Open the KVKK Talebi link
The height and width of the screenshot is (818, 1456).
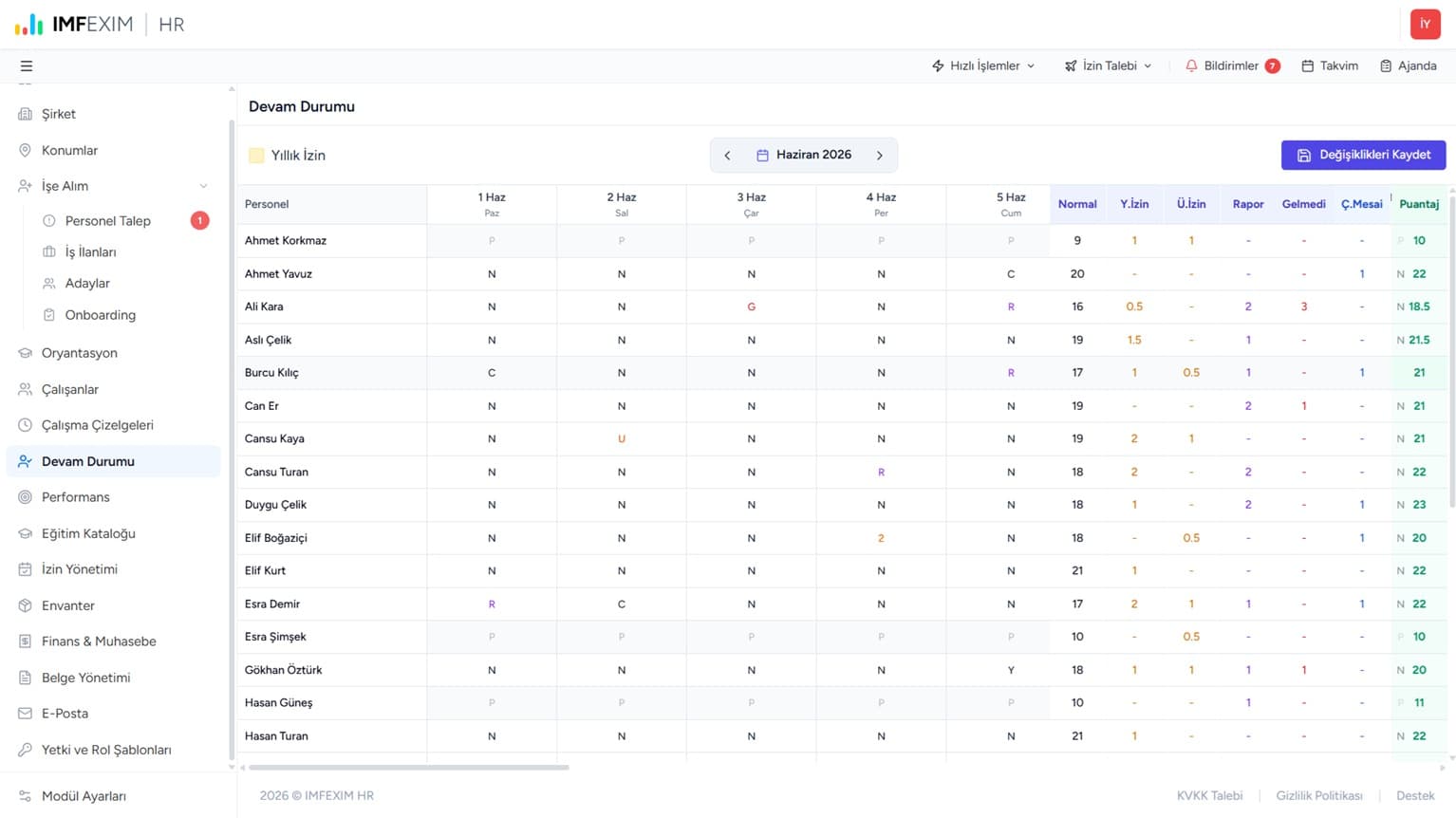(1209, 796)
